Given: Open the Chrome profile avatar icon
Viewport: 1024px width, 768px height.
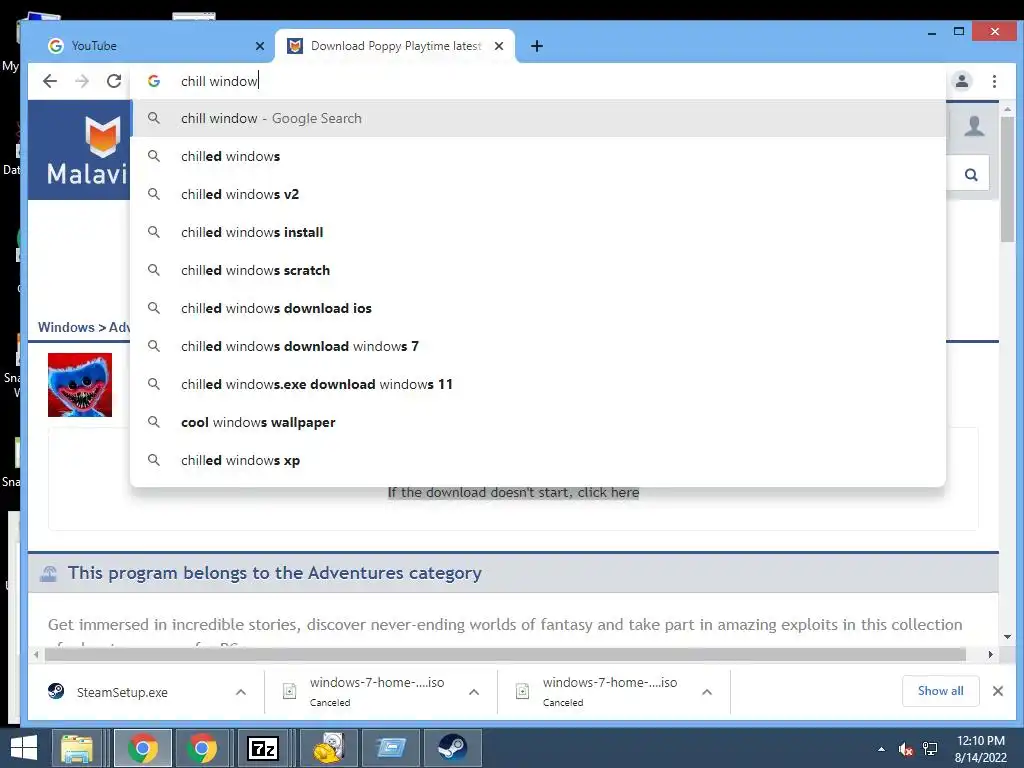Looking at the screenshot, I should 962,81.
